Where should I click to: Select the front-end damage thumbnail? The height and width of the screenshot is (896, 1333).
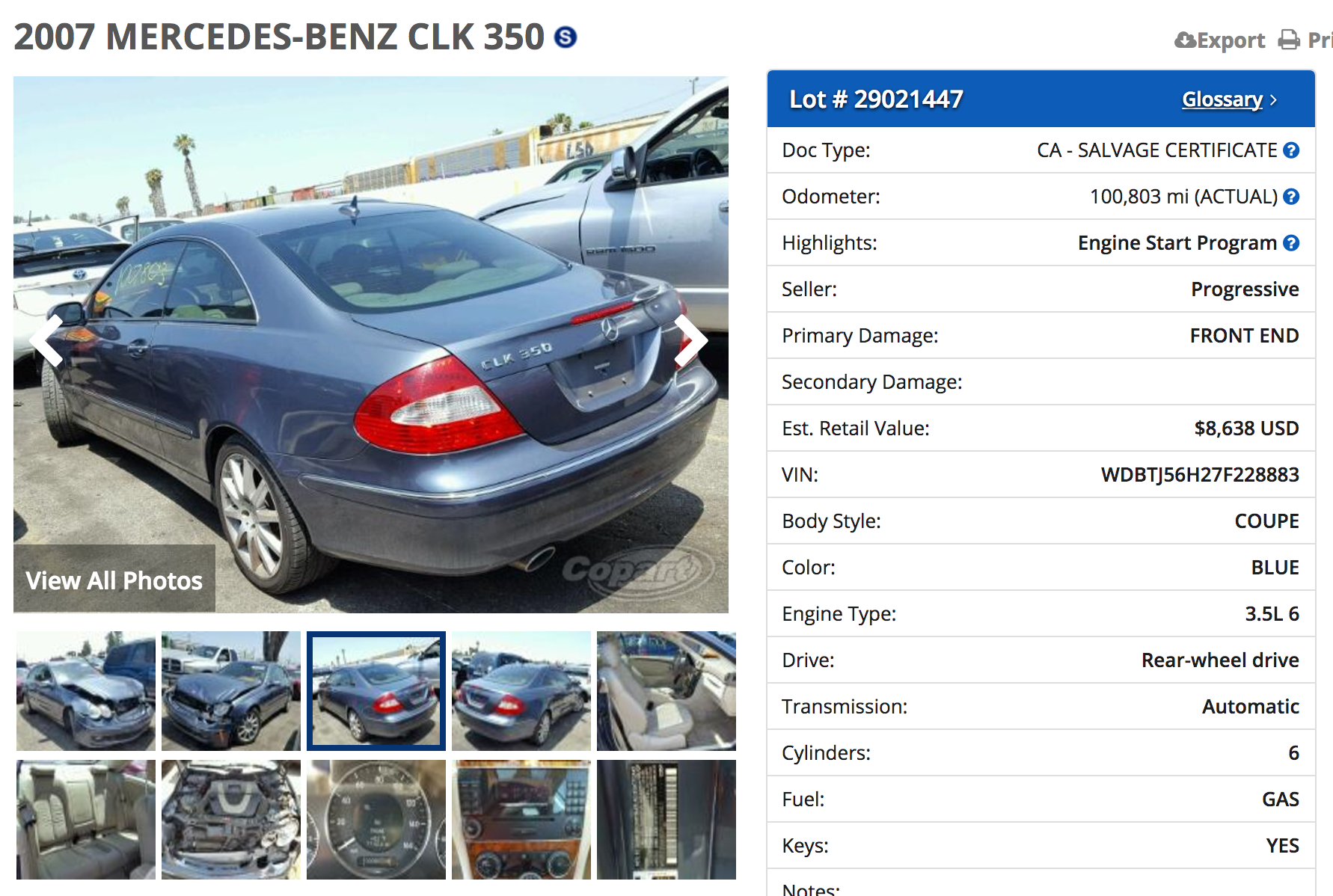coord(86,691)
